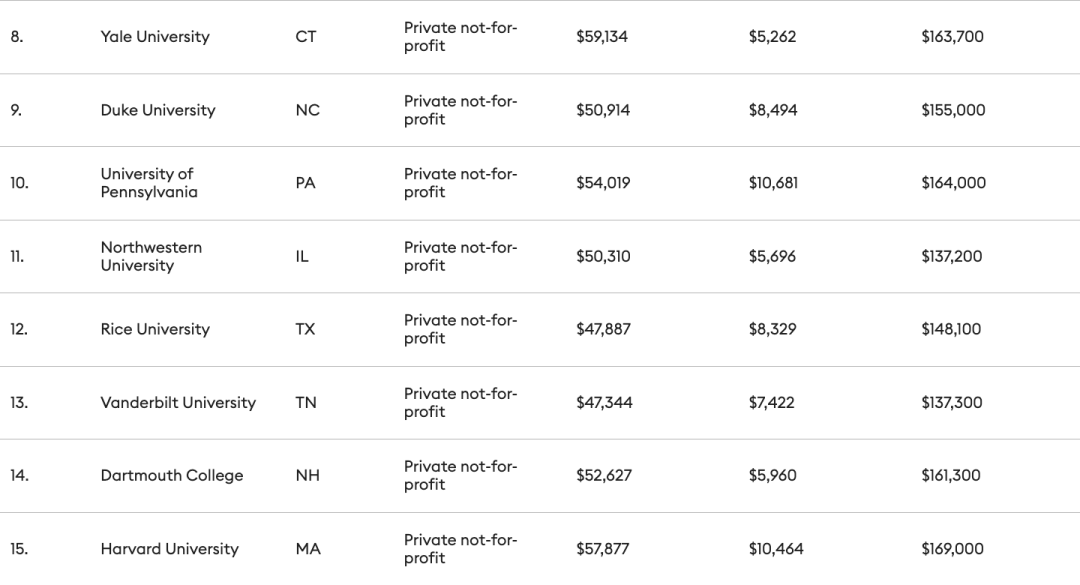The height and width of the screenshot is (585, 1080).
Task: Open Northwestern University entry
Action: pos(151,256)
